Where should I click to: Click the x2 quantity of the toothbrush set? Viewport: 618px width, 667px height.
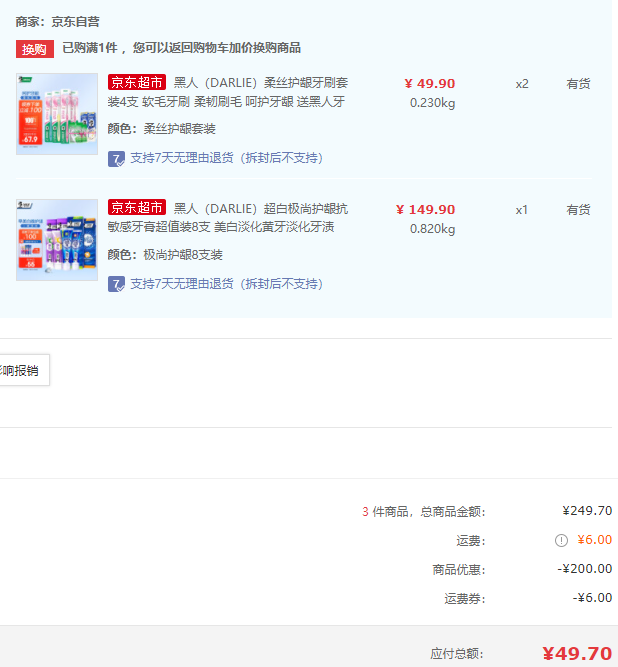[522, 84]
